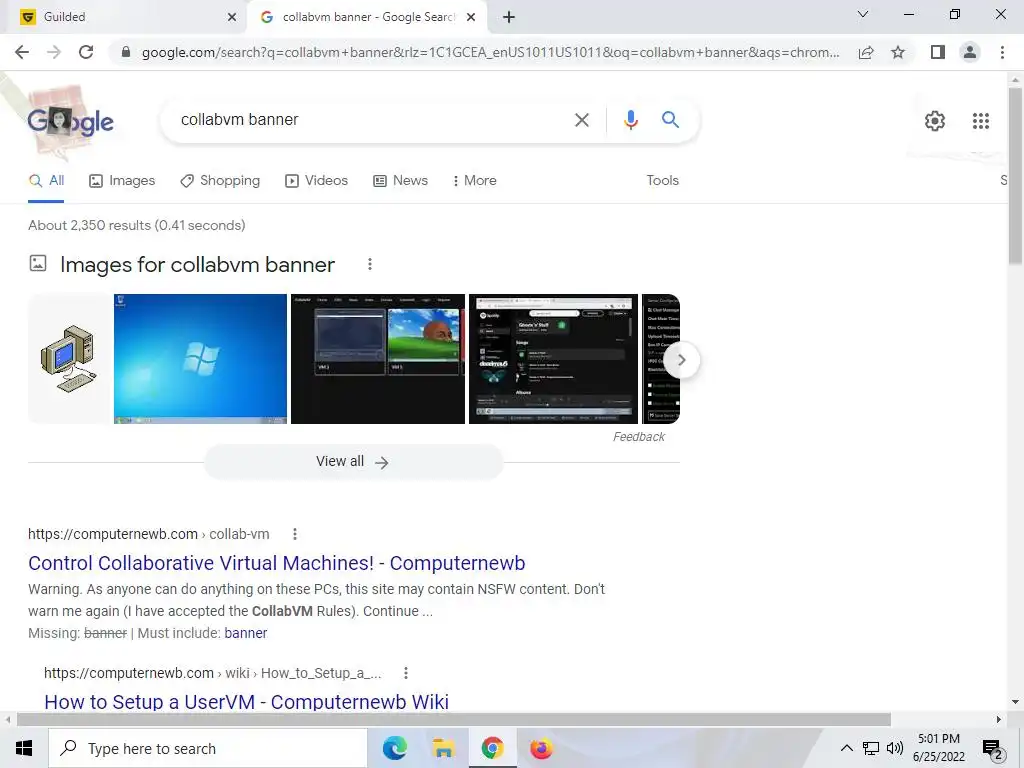Open Google quick settings gear
The image size is (1024, 768).
coord(935,121)
